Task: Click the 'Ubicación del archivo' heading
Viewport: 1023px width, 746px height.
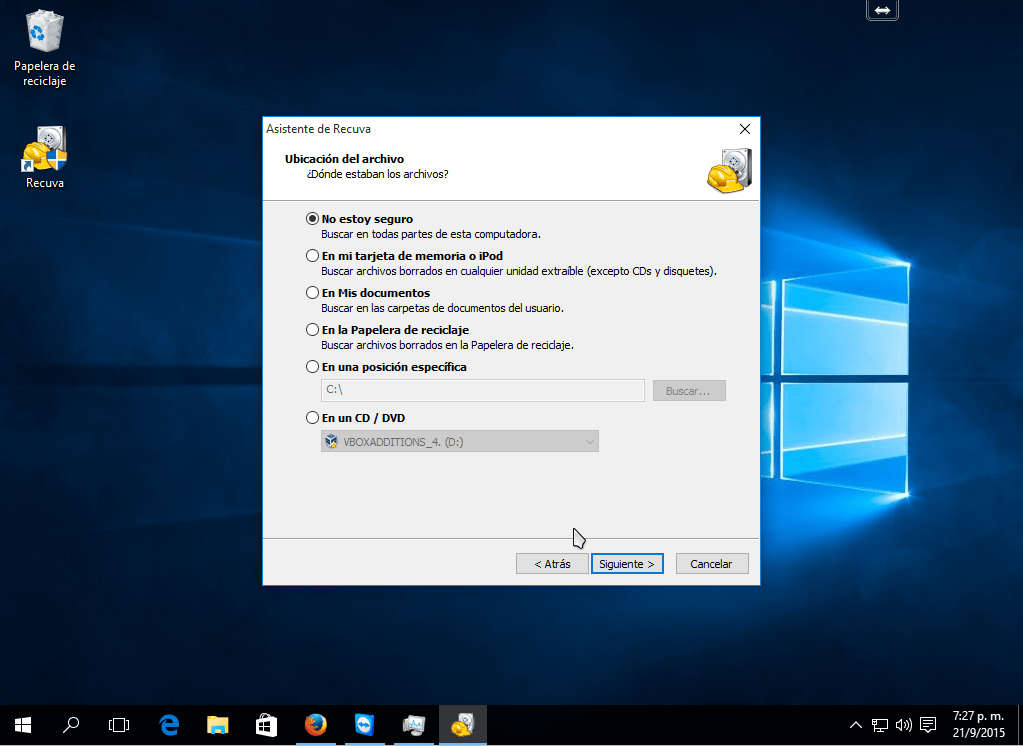Action: point(344,159)
